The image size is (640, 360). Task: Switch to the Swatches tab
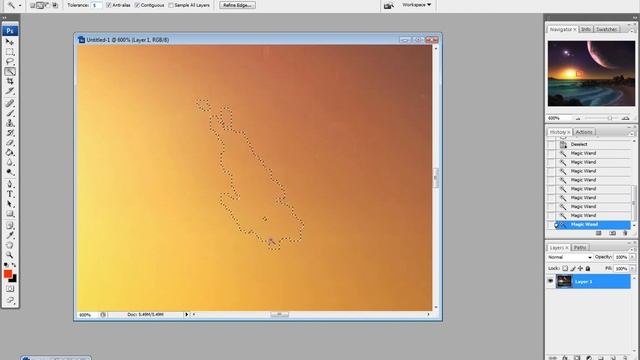point(606,29)
